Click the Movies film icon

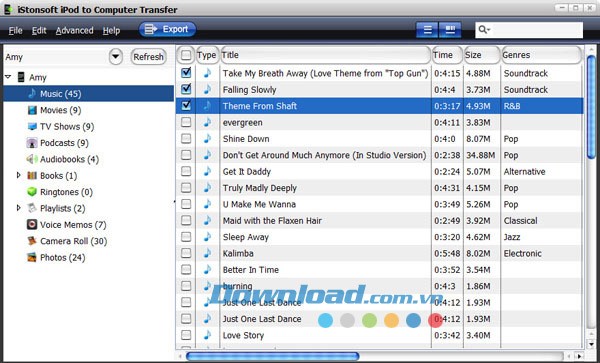[32, 110]
